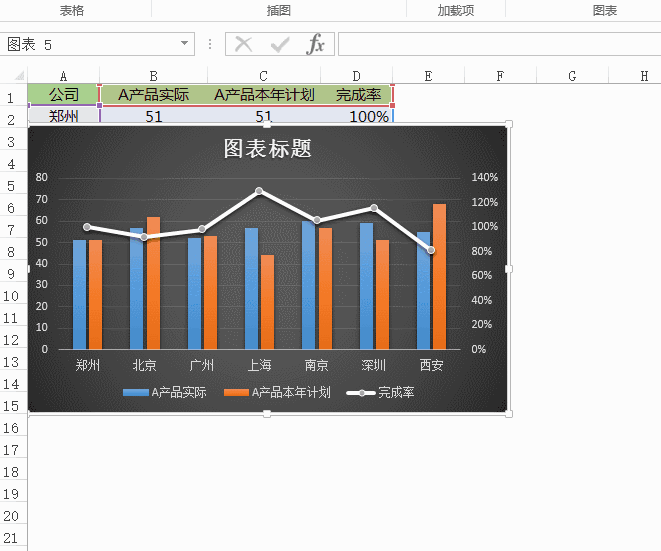661x551 pixels.
Task: Click the Name Box showing 图表 5
Action: pyautogui.click(x=88, y=44)
